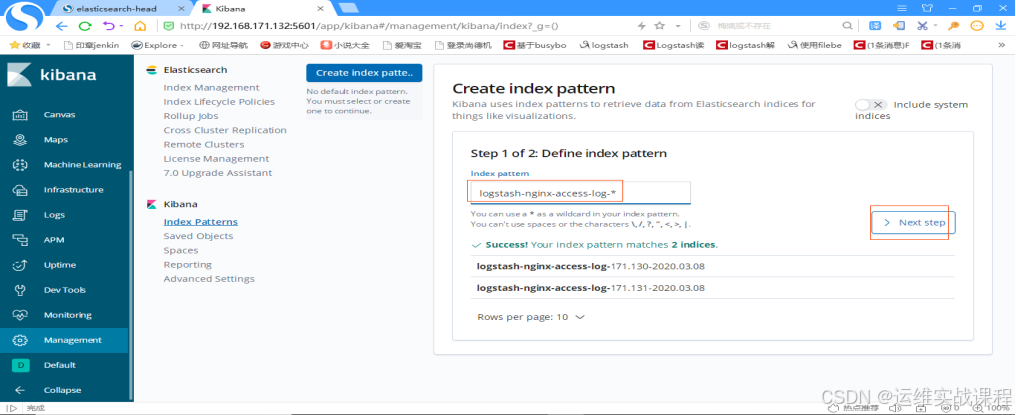Select Management in the sidebar
This screenshot has width=1016, height=415.
point(64,340)
